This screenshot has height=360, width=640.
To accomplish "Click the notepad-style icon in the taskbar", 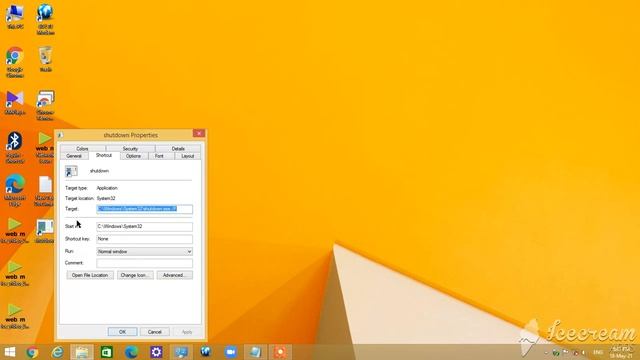I will (x=256, y=352).
